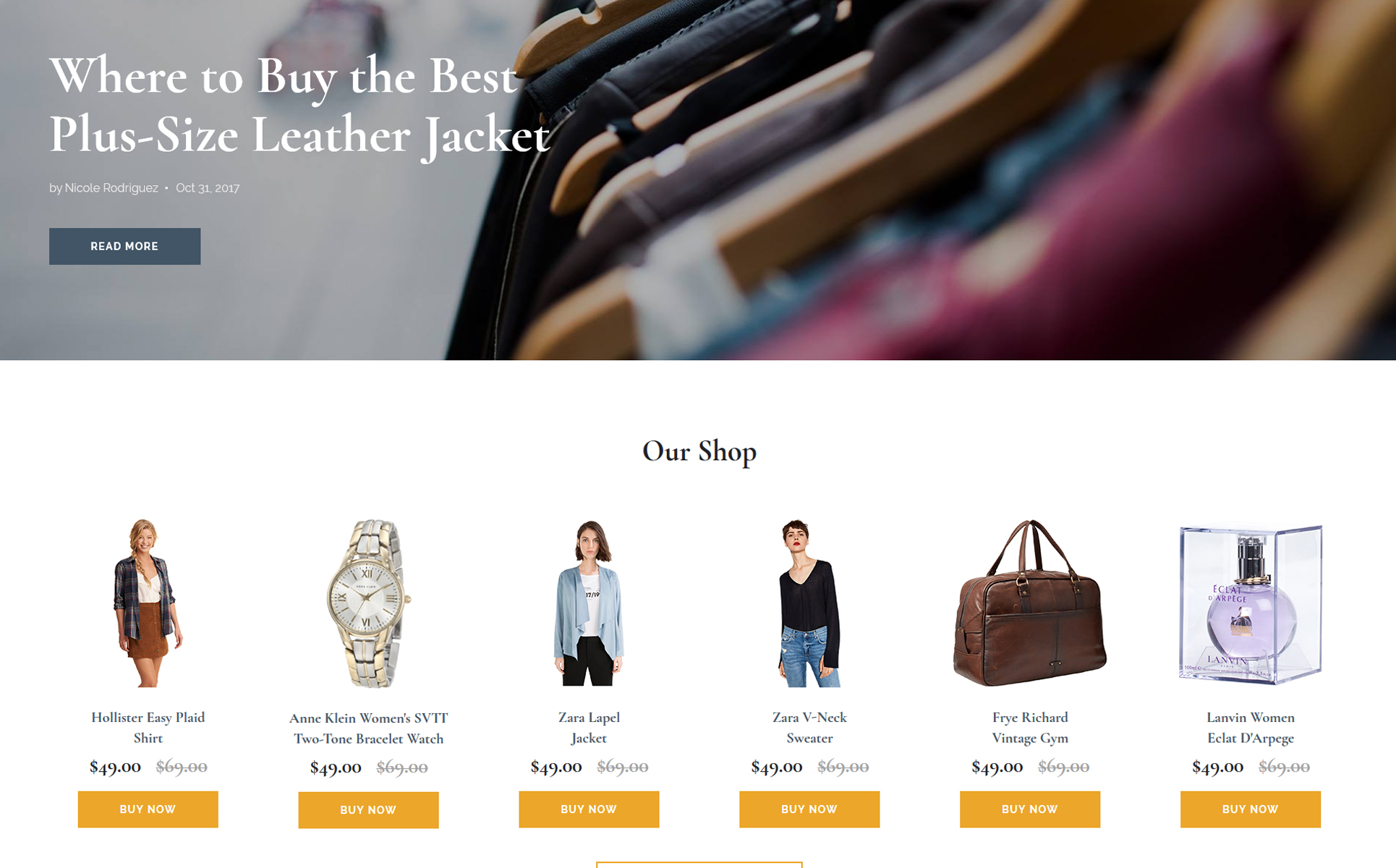Select the Frye Richard Vintage Gym title
Viewport: 1396px width, 868px height.
click(1030, 728)
